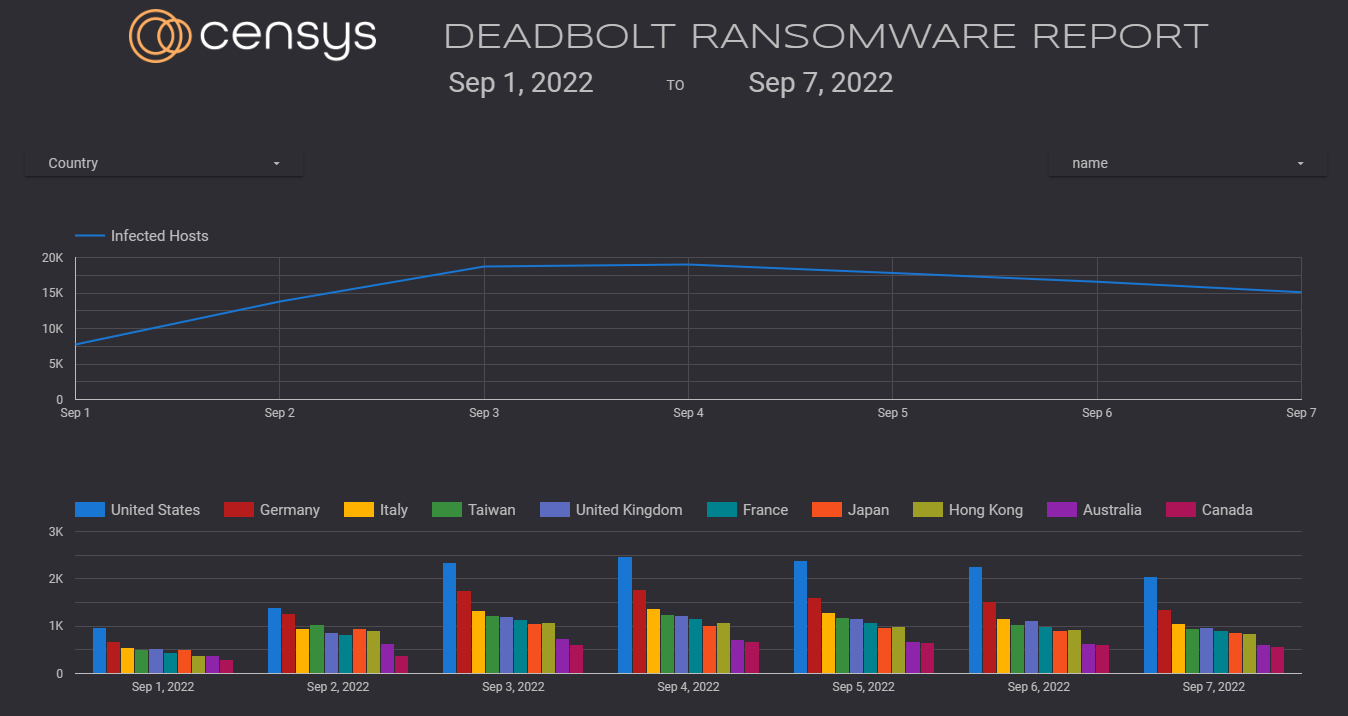Click the Sep 7, 2022 end date
Image resolution: width=1348 pixels, height=716 pixels.
point(820,82)
